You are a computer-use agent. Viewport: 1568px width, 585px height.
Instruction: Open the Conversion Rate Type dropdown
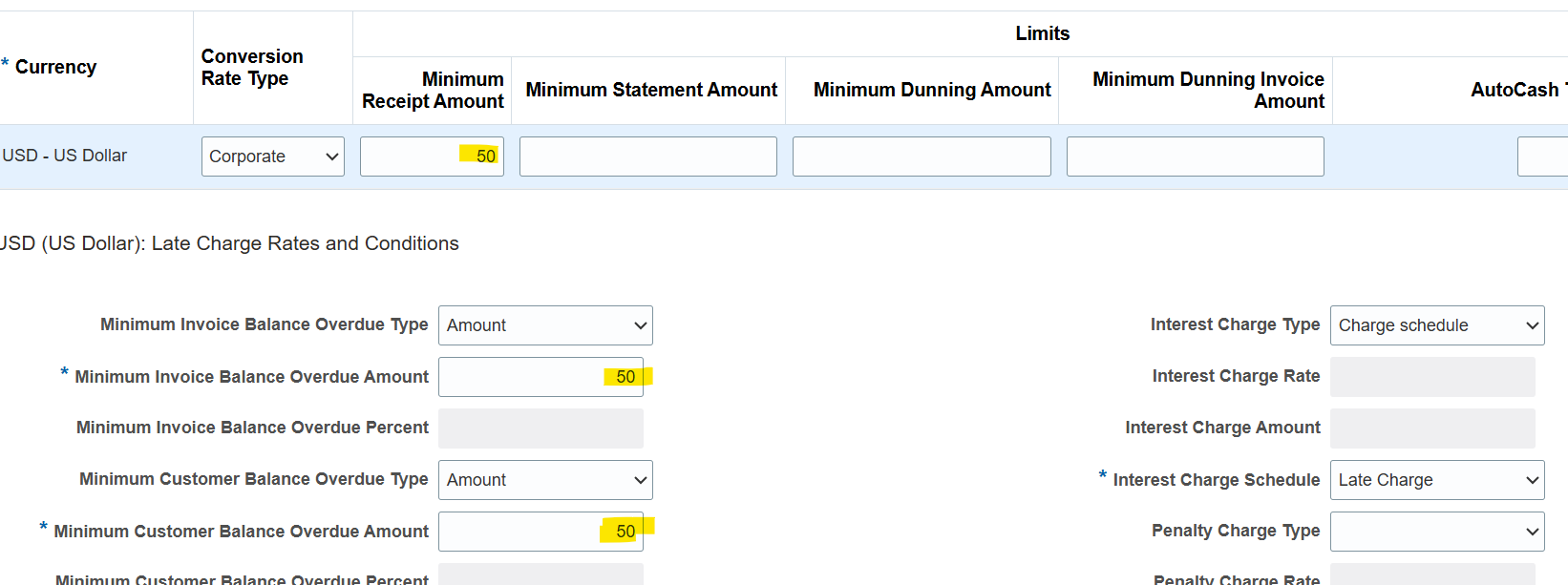point(272,157)
